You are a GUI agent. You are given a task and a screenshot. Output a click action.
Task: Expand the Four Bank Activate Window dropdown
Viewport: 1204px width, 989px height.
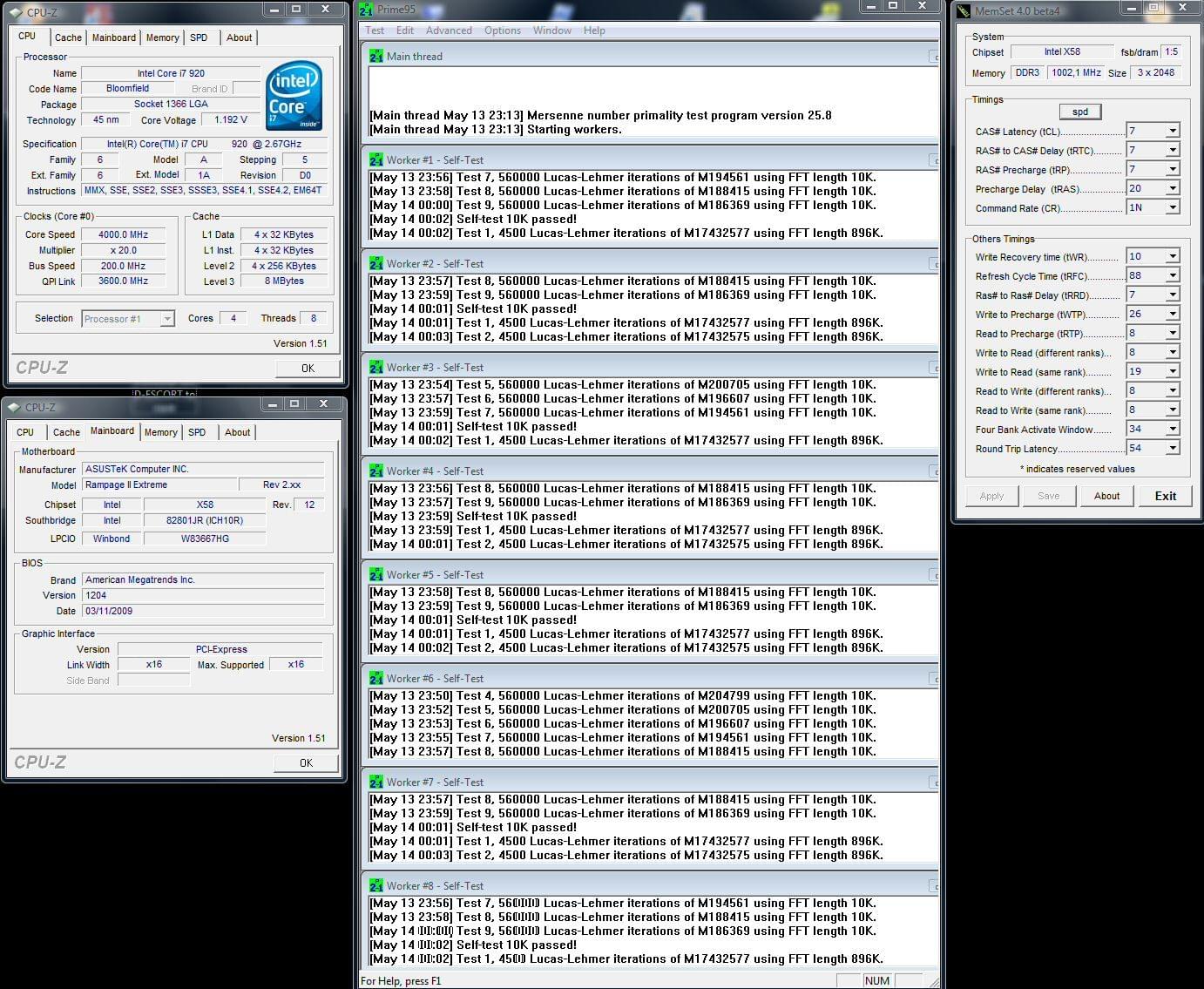click(1173, 429)
